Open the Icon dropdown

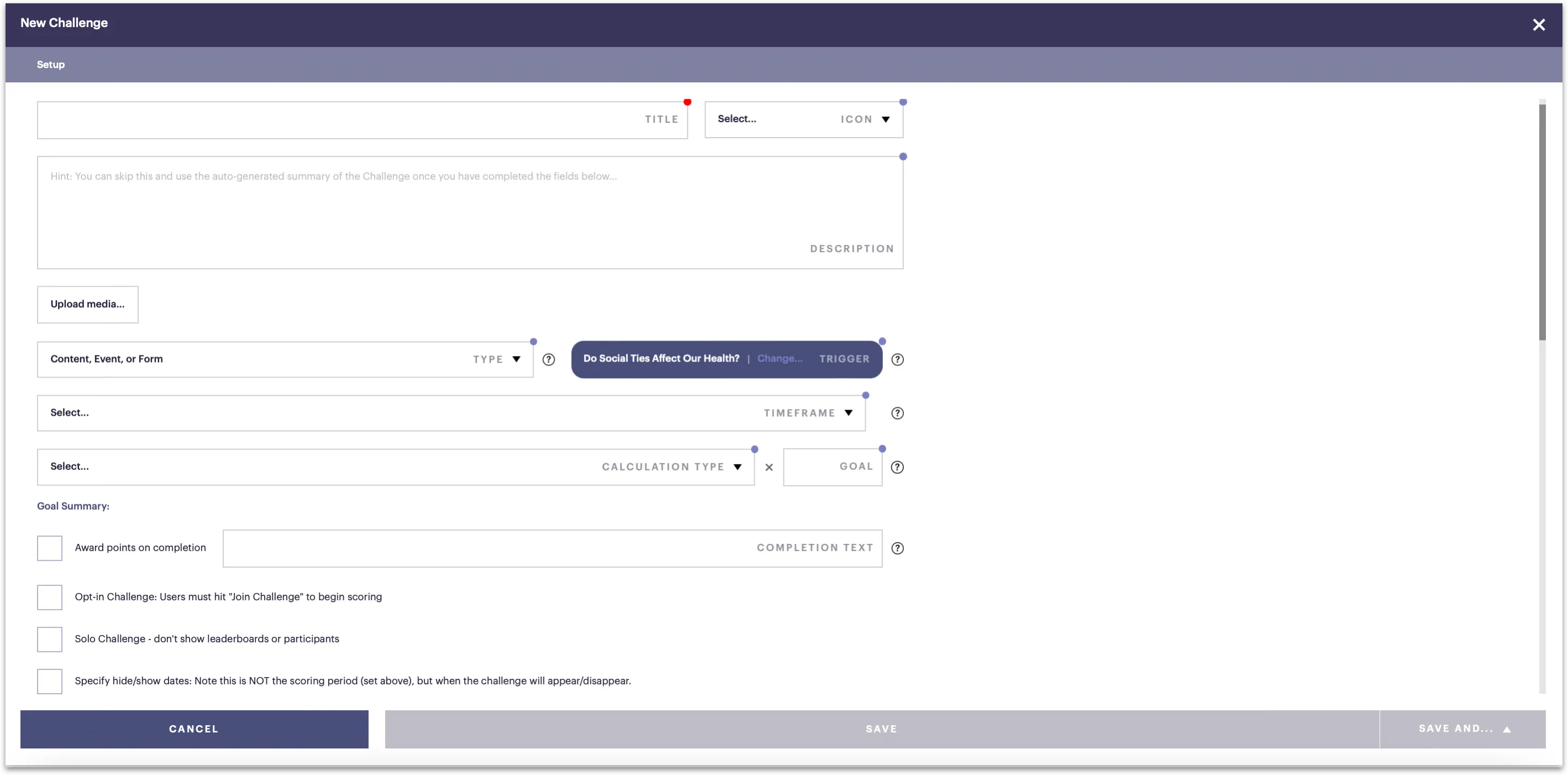click(x=803, y=119)
